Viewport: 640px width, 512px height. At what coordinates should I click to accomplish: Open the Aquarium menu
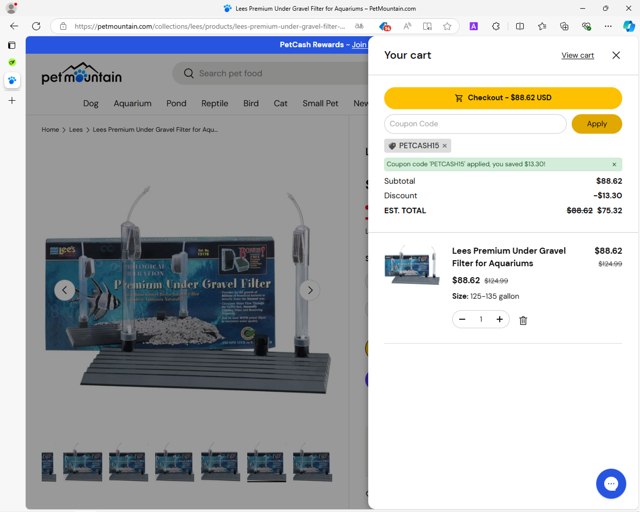(x=132, y=103)
